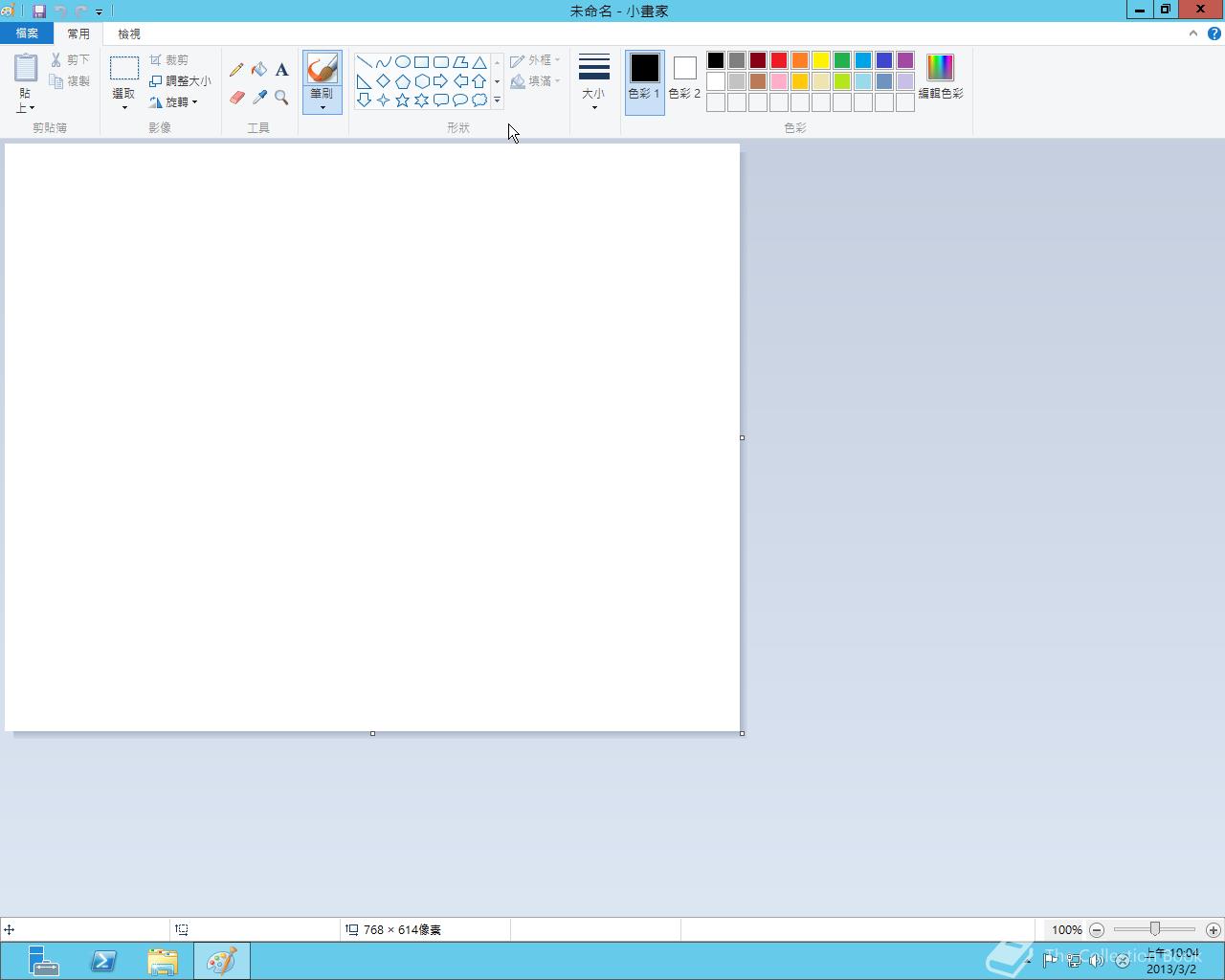Open Paint Help question mark
Screen dimensions: 1225x980
[1214, 33]
